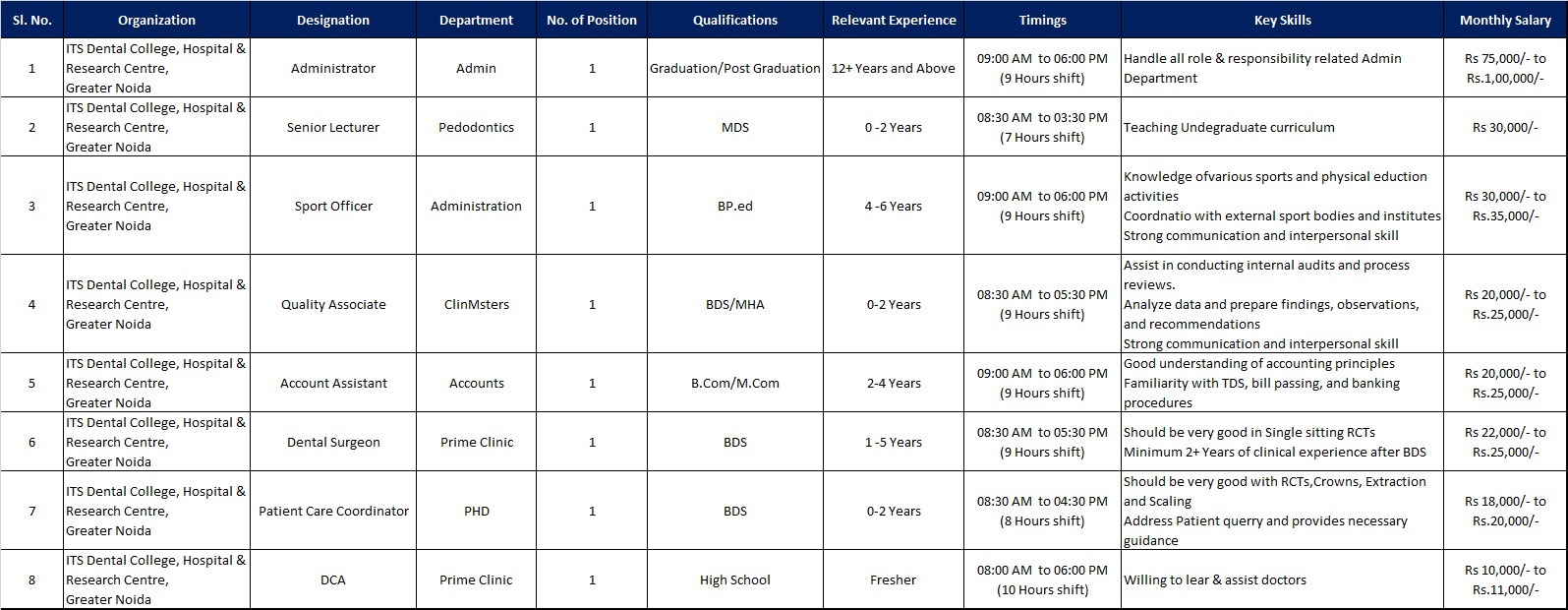Select the DCA designation cell
1568x610 pixels.
(333, 579)
